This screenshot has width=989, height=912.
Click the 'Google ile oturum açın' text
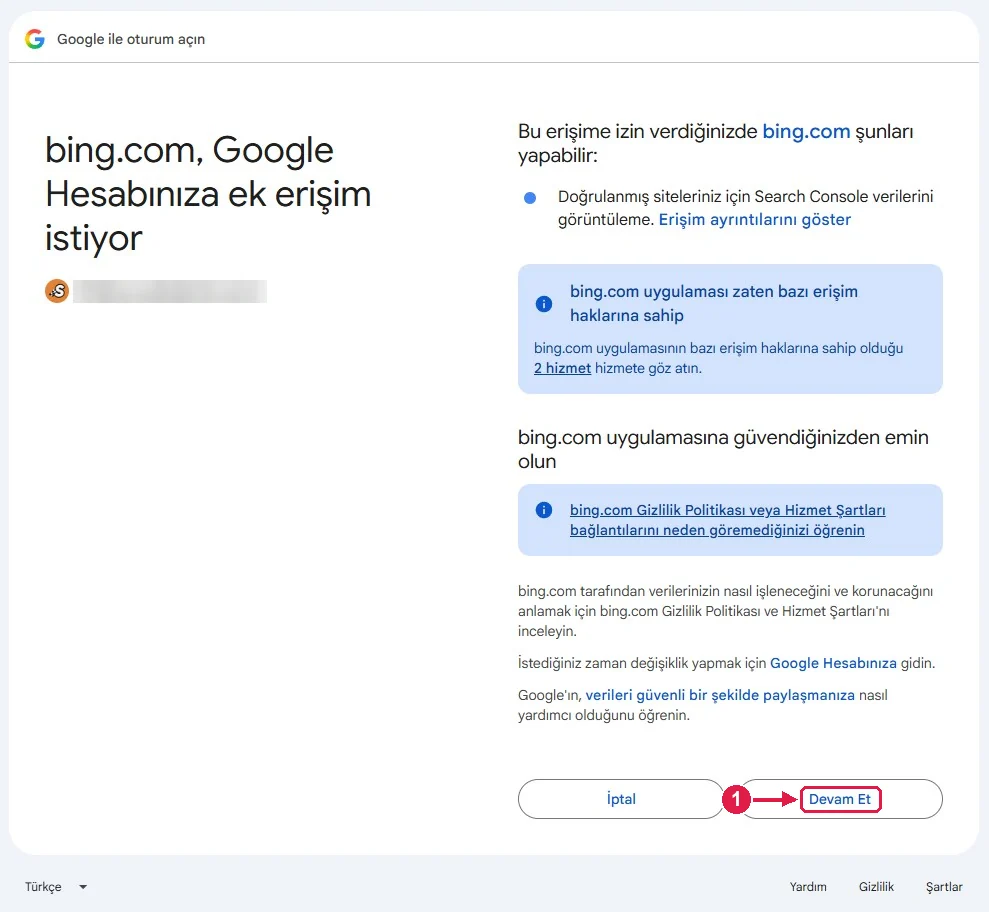point(131,39)
